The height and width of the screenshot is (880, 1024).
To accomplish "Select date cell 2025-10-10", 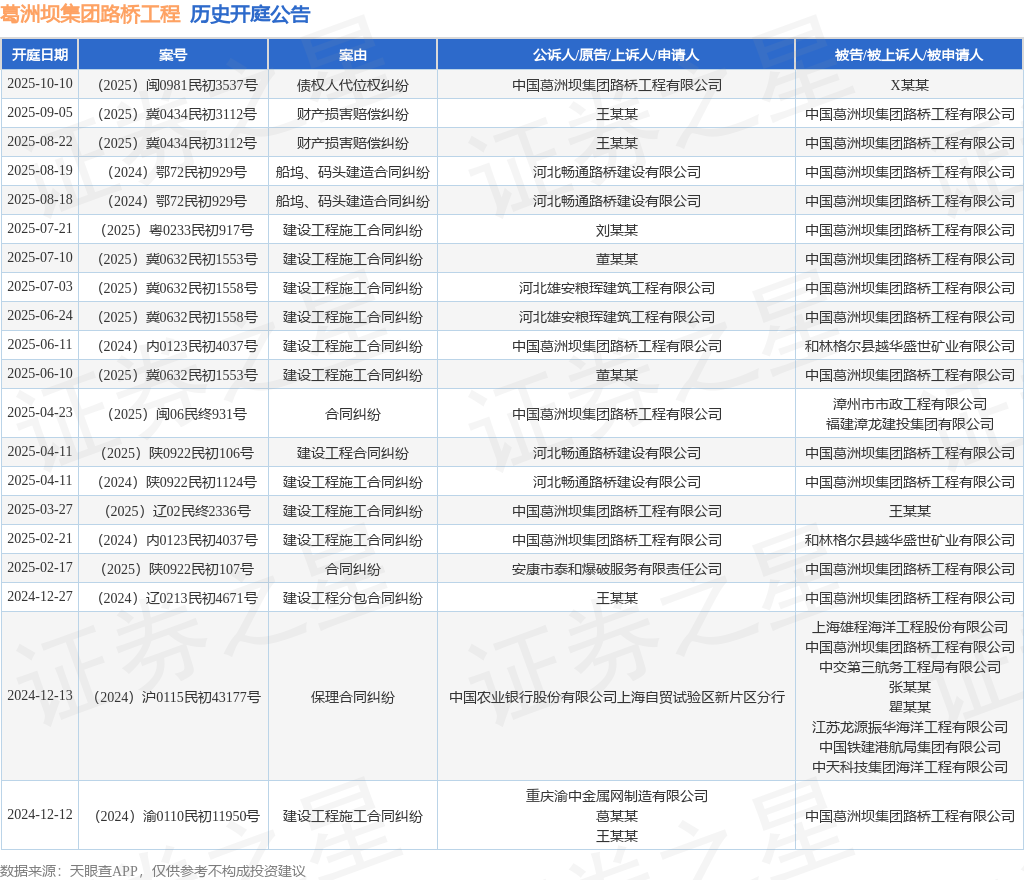I will pos(40,84).
